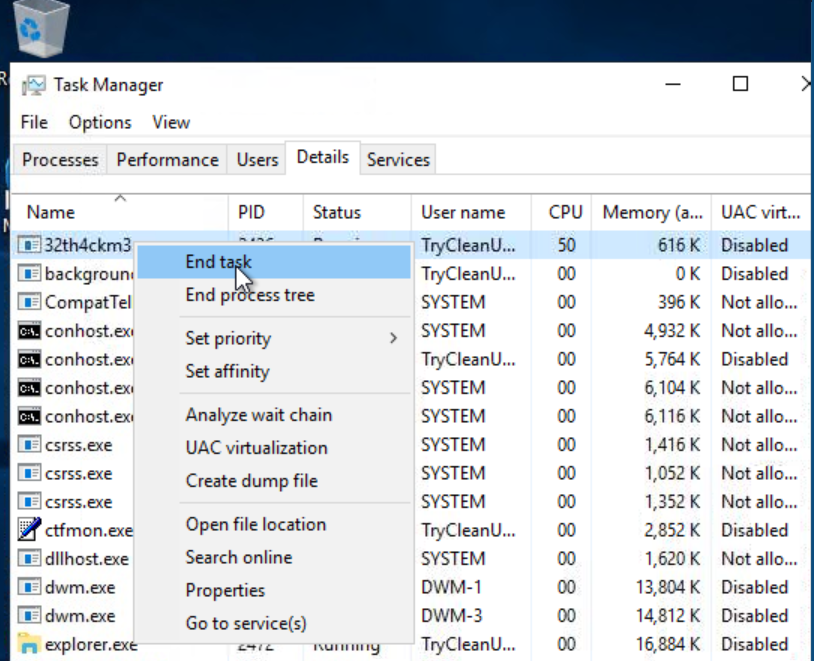The image size is (814, 661).
Task: Click the CPU value 50
Action: point(566,245)
